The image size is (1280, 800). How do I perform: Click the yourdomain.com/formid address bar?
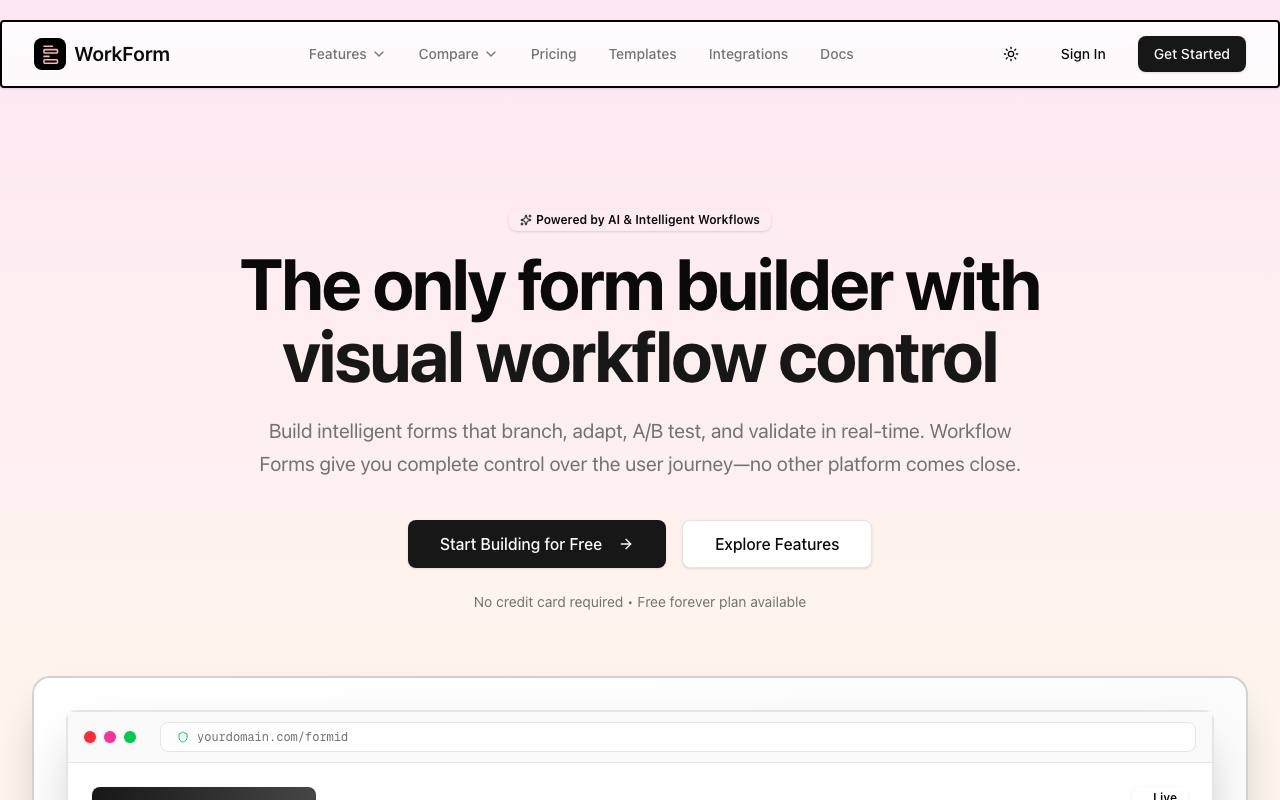pos(678,737)
